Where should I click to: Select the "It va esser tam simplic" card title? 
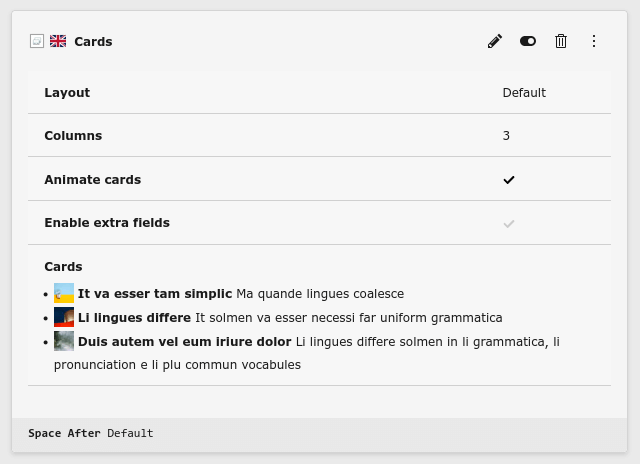(155, 294)
